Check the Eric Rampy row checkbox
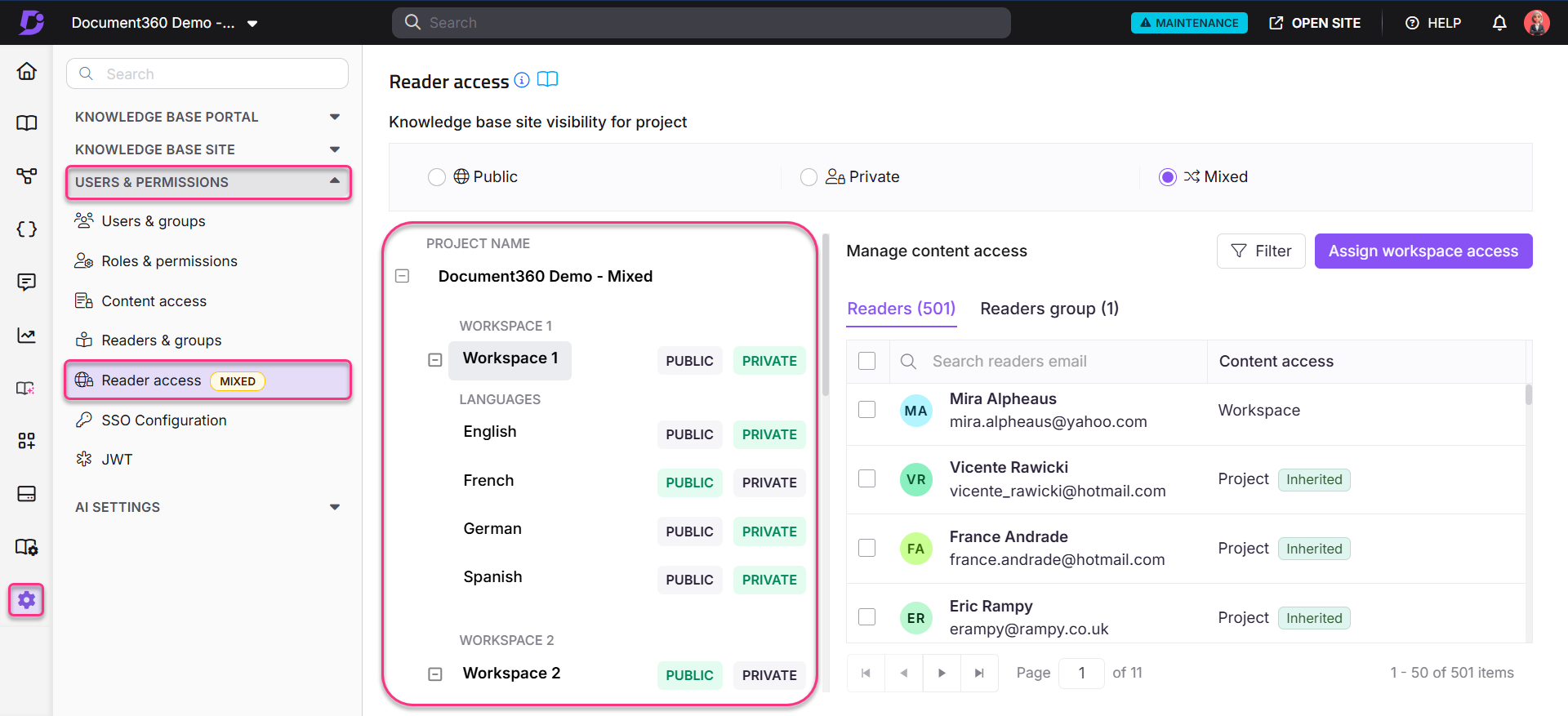Viewport: 1568px width, 716px height. pos(867,616)
